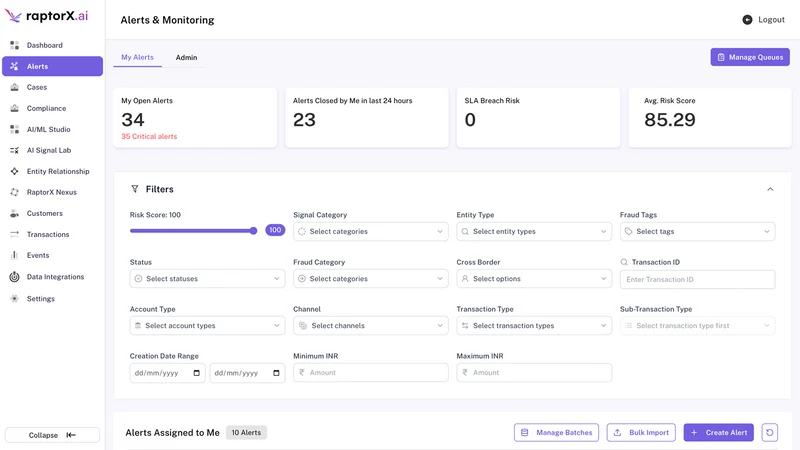The height and width of the screenshot is (450, 800).
Task: Open the Entity Type dropdown
Action: click(534, 232)
